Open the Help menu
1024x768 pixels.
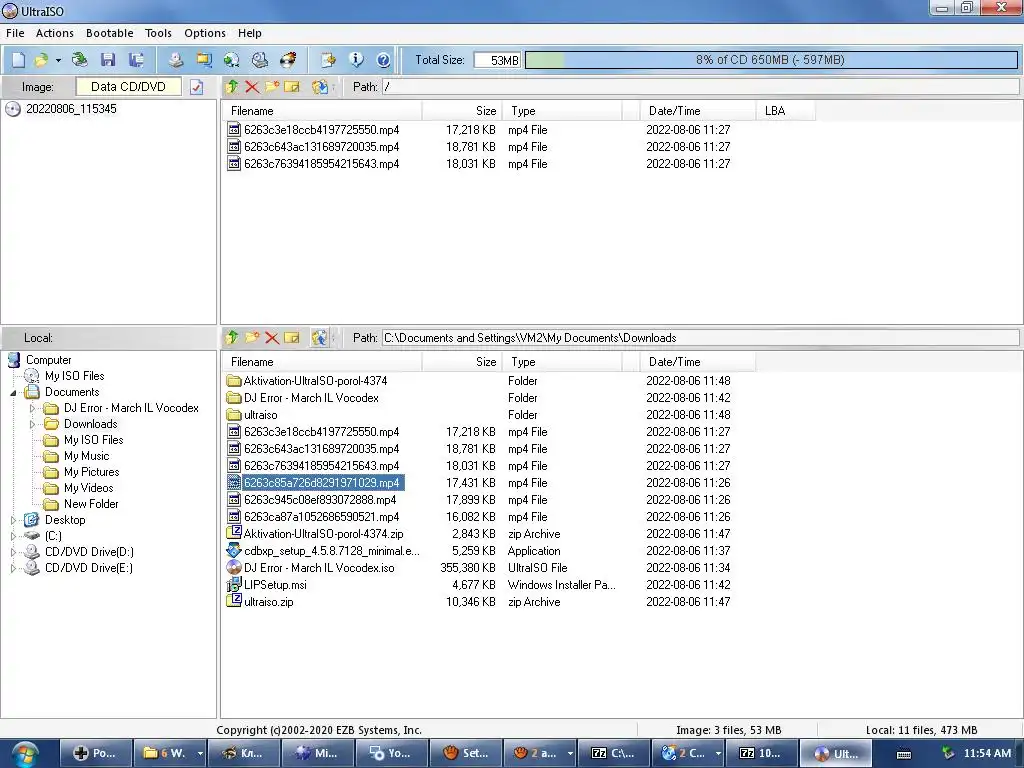[x=249, y=33]
